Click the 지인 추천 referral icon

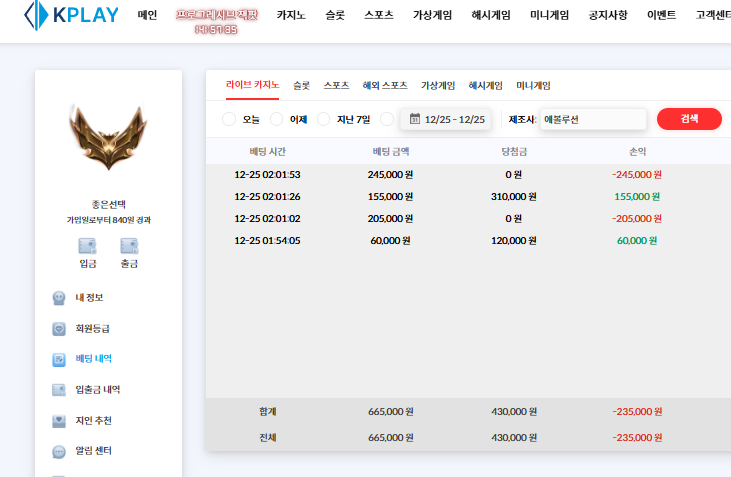pyautogui.click(x=59, y=421)
